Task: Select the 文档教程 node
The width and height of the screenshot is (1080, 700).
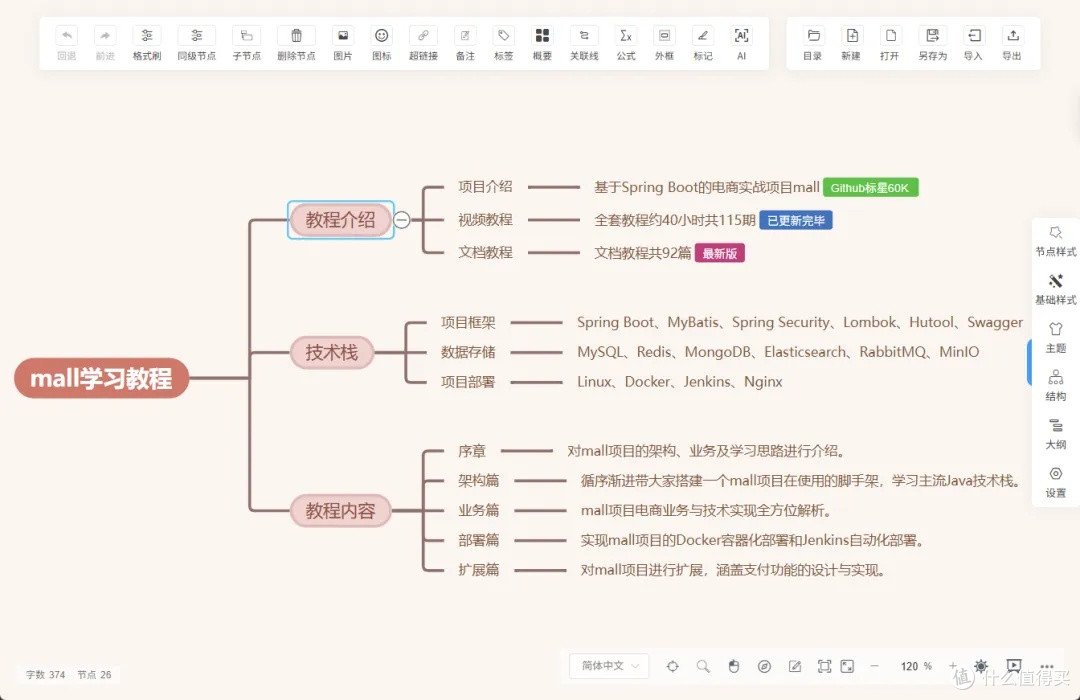Action: tap(486, 253)
